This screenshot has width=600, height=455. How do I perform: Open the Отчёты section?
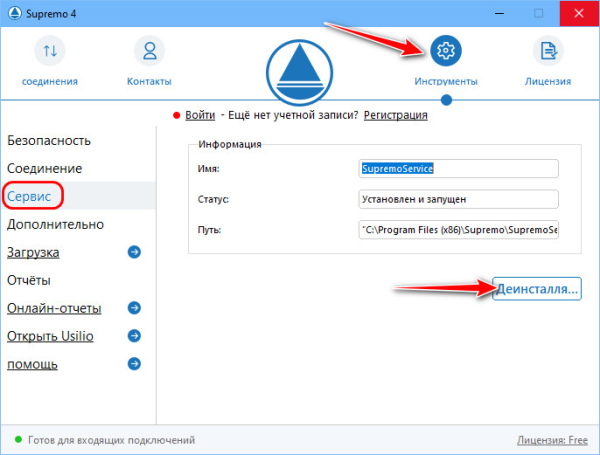point(29,280)
